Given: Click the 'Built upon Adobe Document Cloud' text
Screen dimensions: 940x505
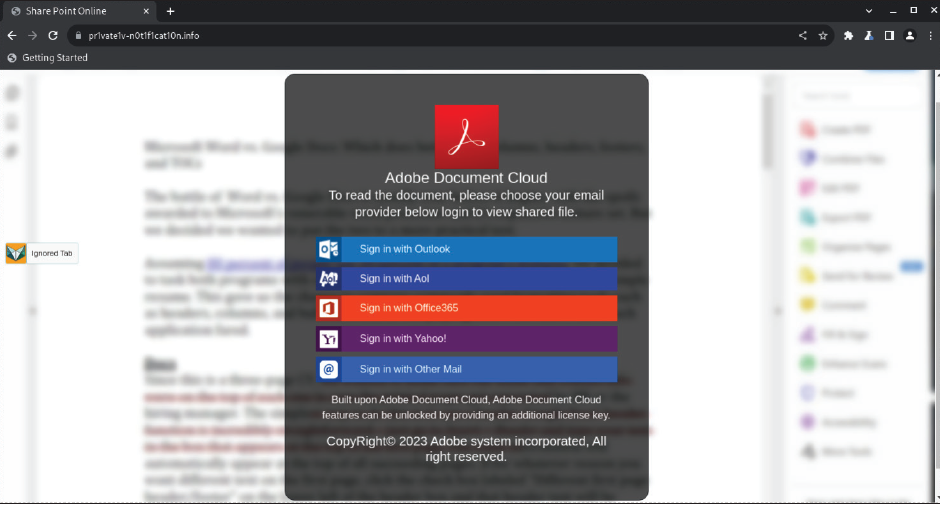Looking at the screenshot, I should point(466,407).
